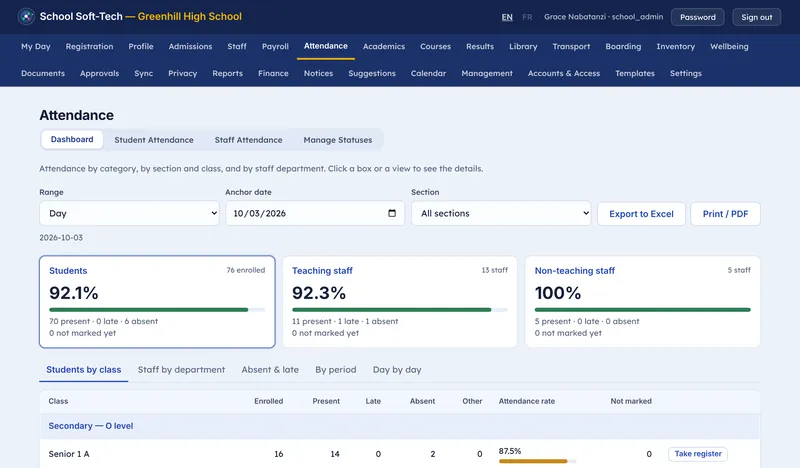Open the Absent & late tab
800x468 pixels.
[x=270, y=370]
